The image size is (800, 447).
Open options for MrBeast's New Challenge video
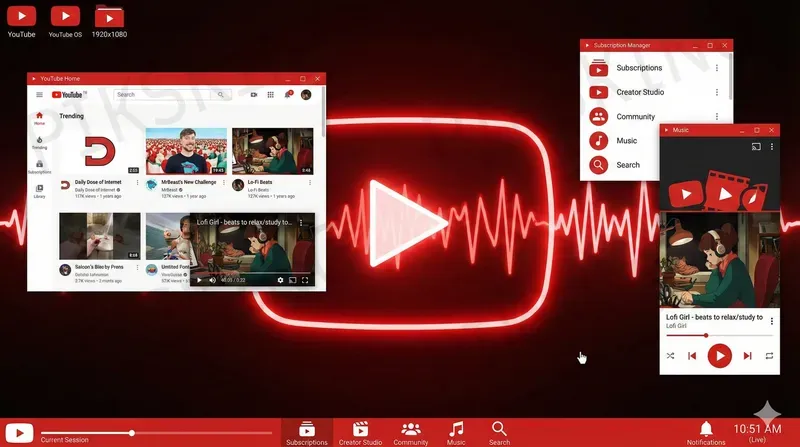click(x=223, y=182)
